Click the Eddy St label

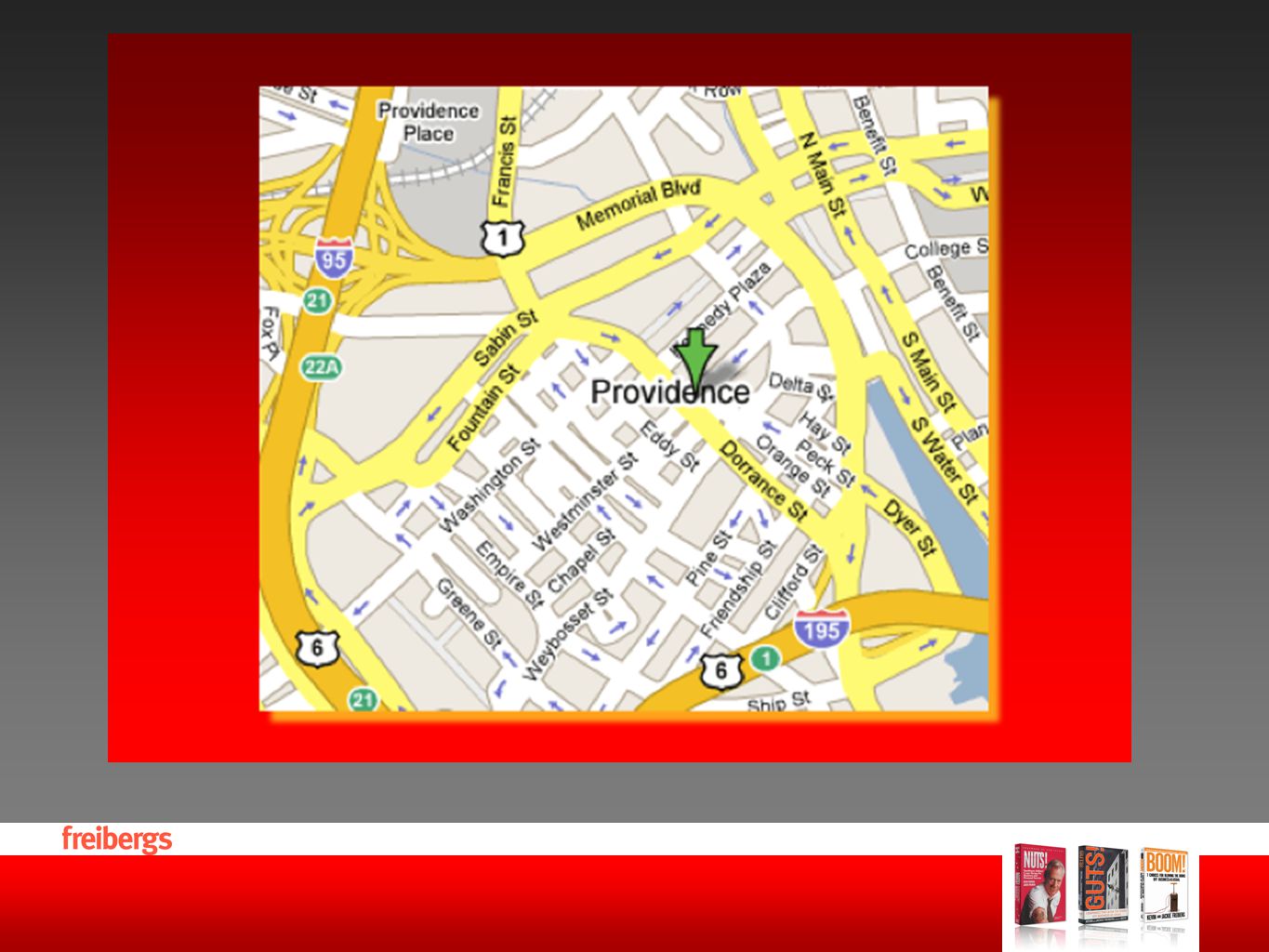click(669, 446)
